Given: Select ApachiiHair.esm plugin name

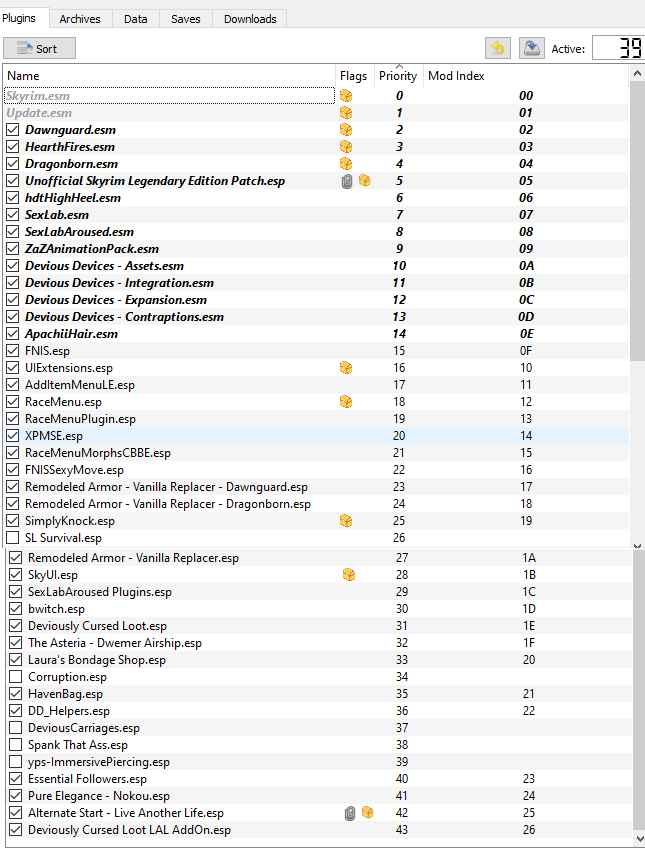Looking at the screenshot, I should tap(71, 334).
